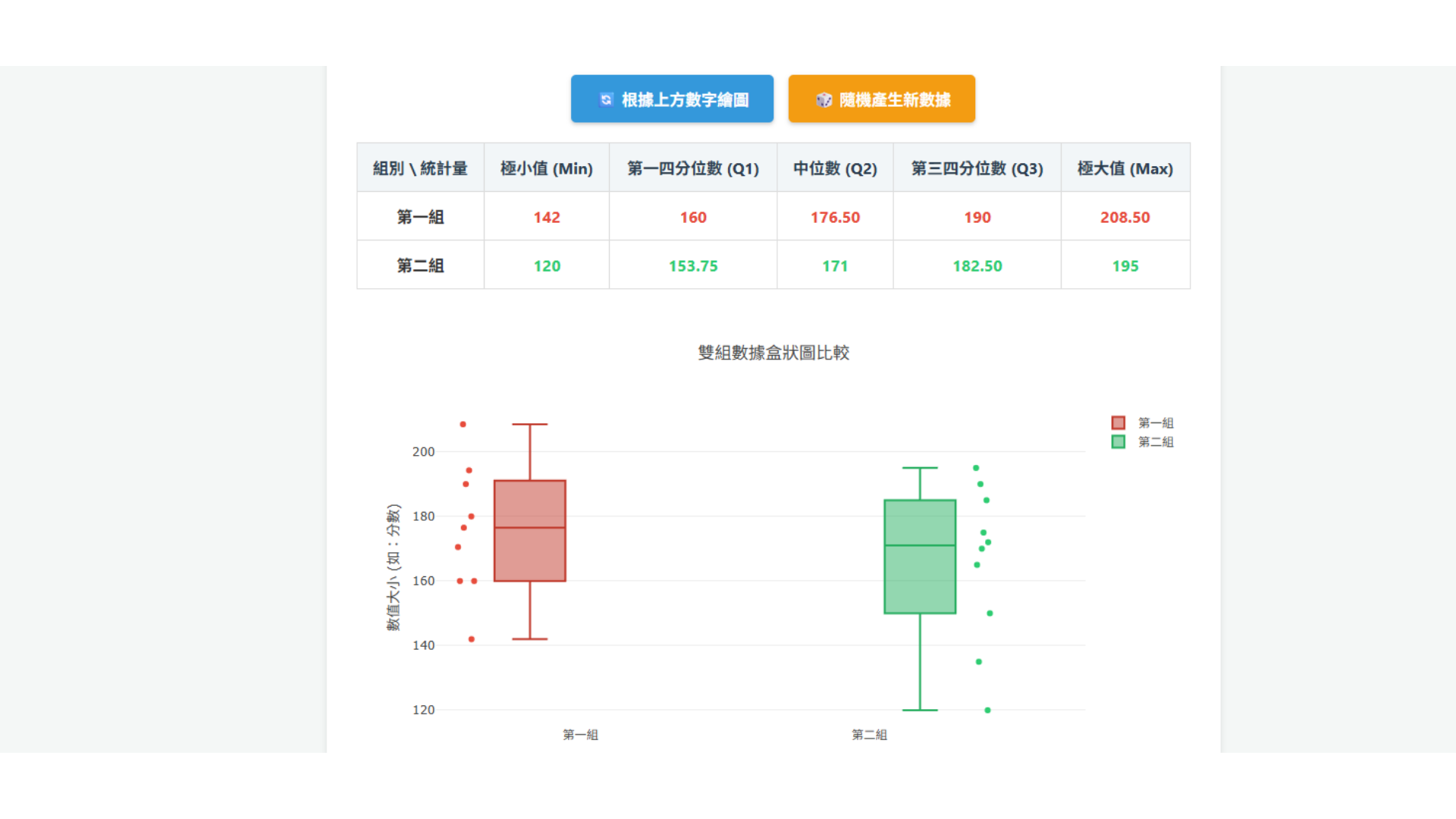This screenshot has width=1456, height=819.
Task: Click the 第一四分位數 (Q1) column header
Action: click(692, 168)
